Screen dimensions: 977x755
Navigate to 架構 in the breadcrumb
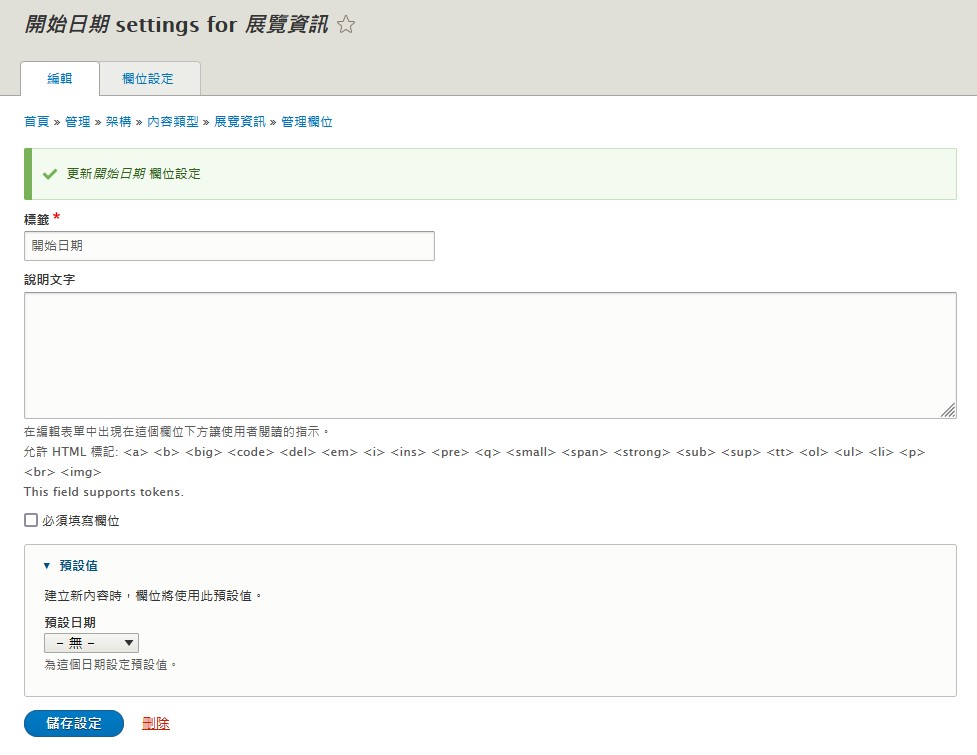(118, 122)
